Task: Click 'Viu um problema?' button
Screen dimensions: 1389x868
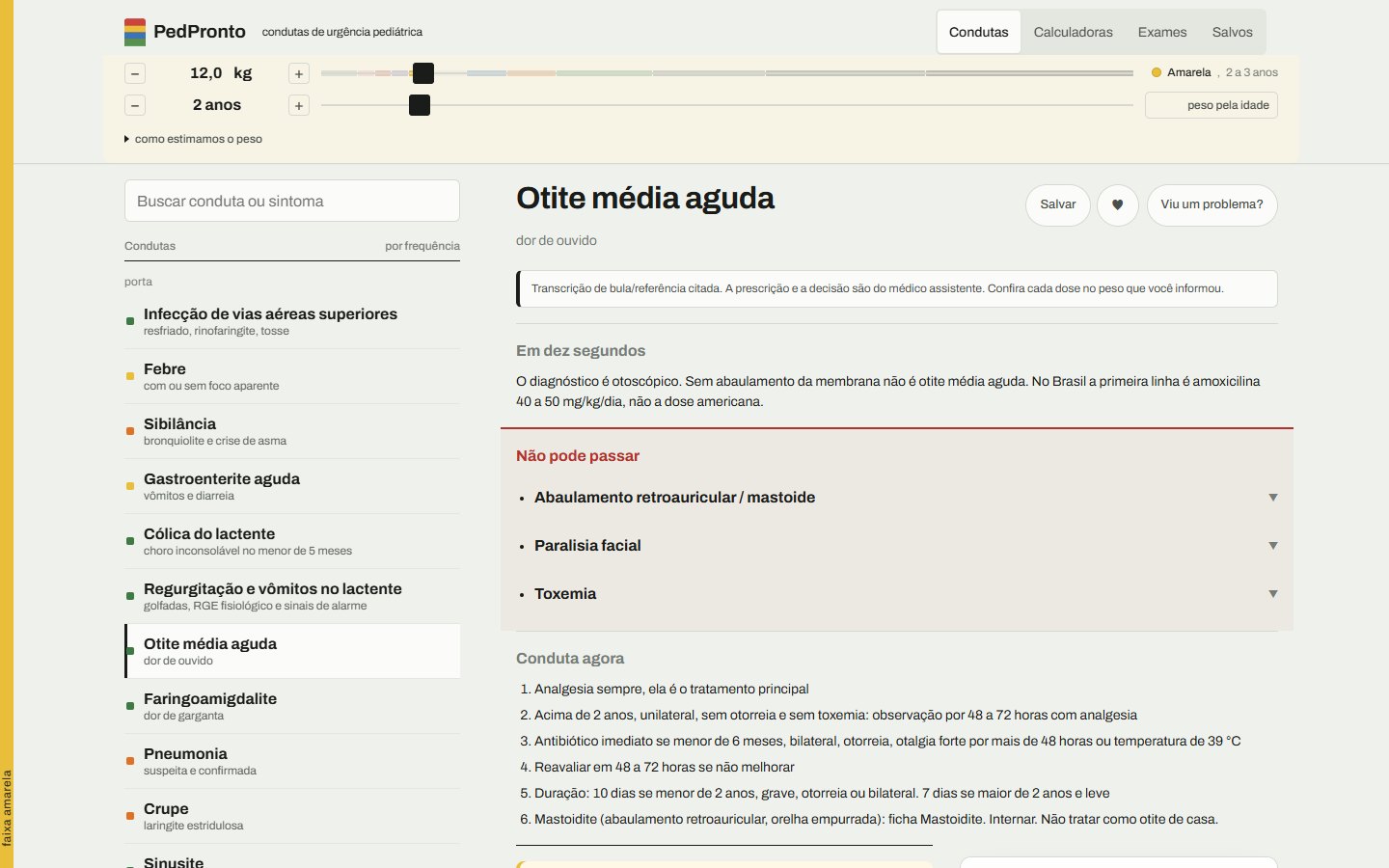Action: pyautogui.click(x=1212, y=204)
